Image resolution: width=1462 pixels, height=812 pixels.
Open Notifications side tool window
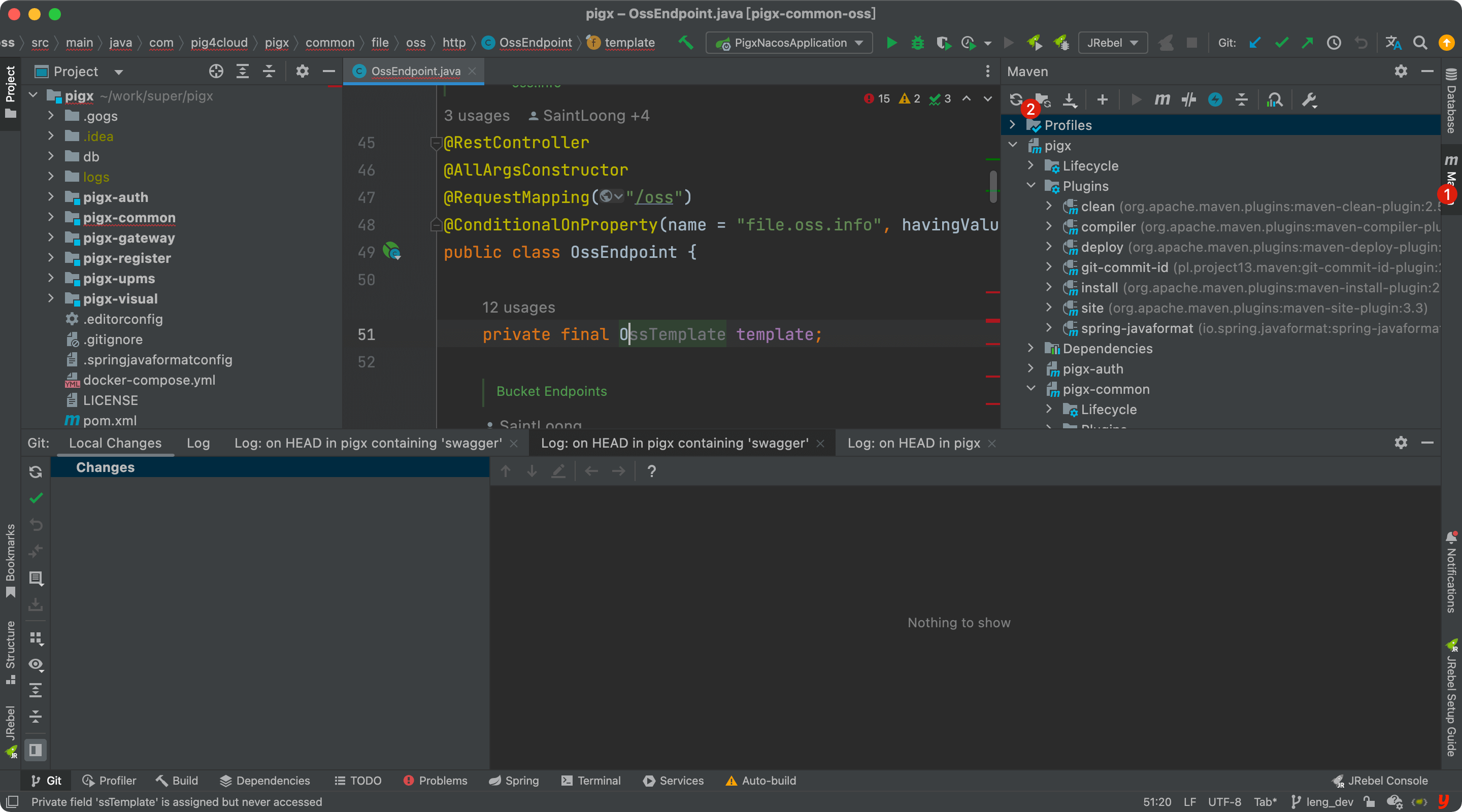click(1451, 572)
